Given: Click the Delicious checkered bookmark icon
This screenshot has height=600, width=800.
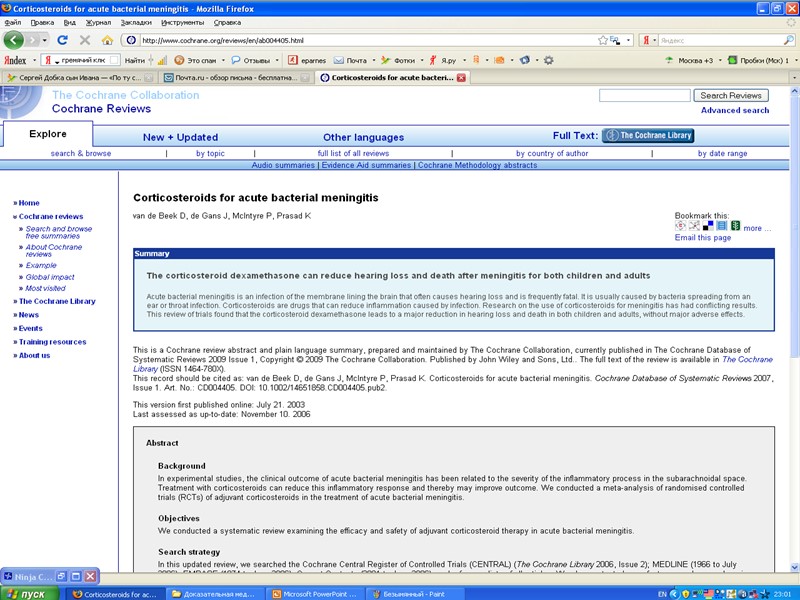Looking at the screenshot, I should [x=708, y=226].
